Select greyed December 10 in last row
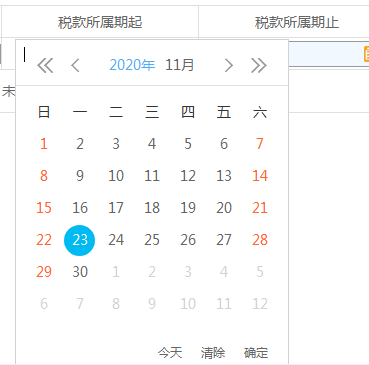 (188, 304)
